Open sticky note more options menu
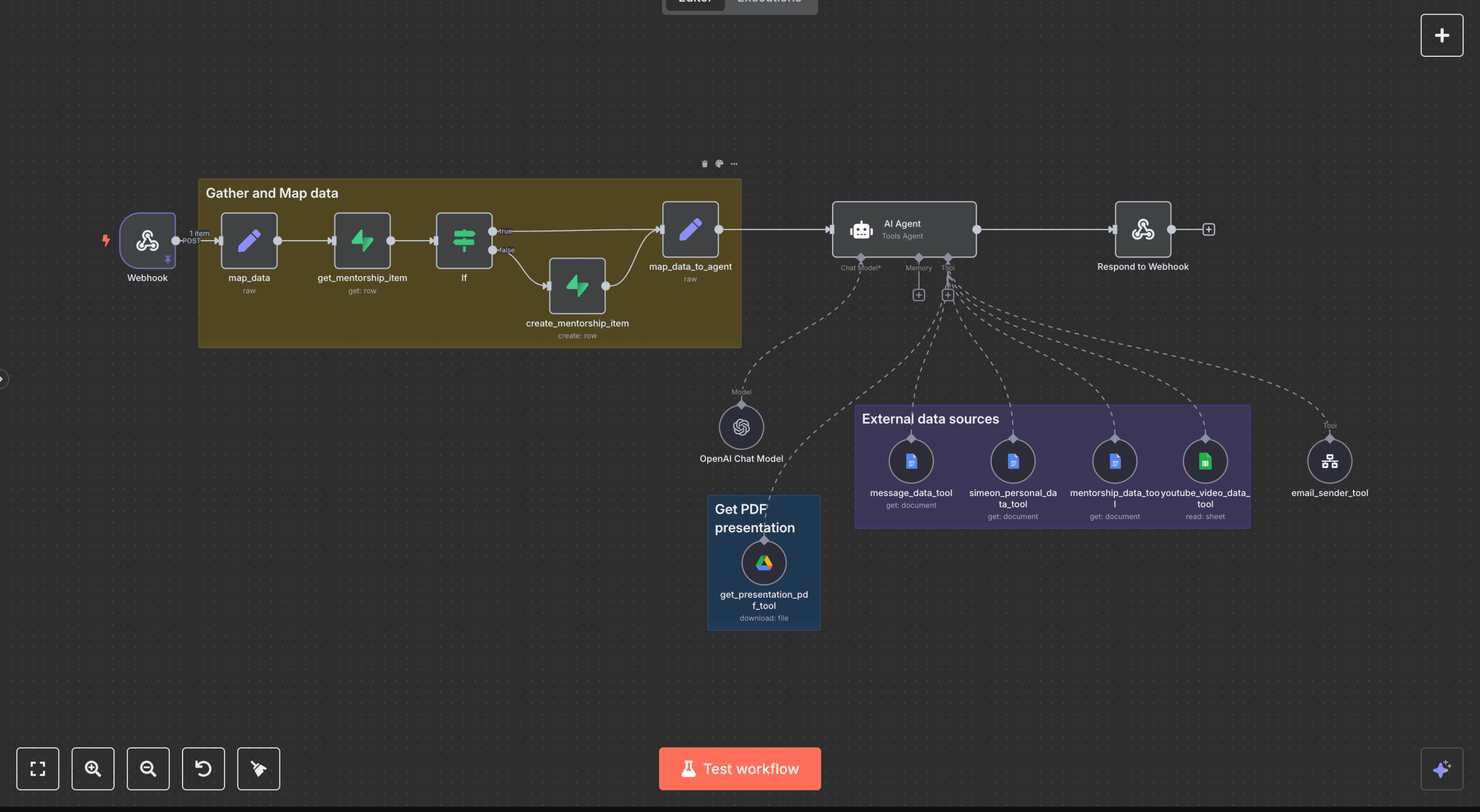This screenshot has height=812, width=1480. (734, 164)
